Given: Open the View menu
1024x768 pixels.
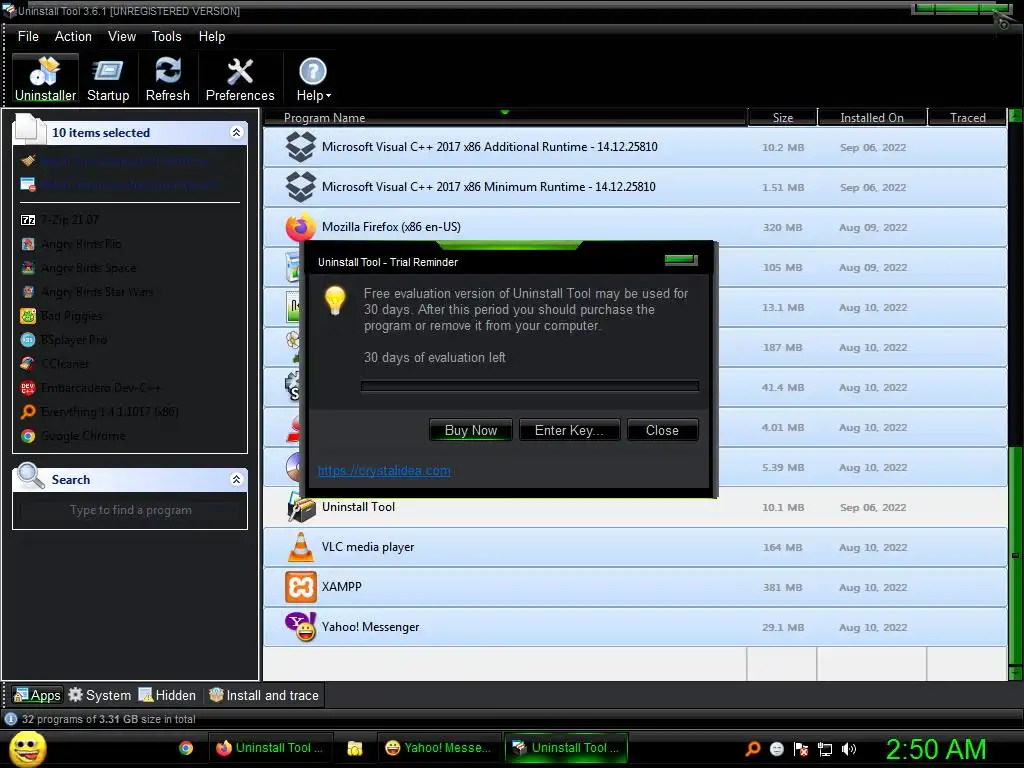Looking at the screenshot, I should pyautogui.click(x=121, y=37).
